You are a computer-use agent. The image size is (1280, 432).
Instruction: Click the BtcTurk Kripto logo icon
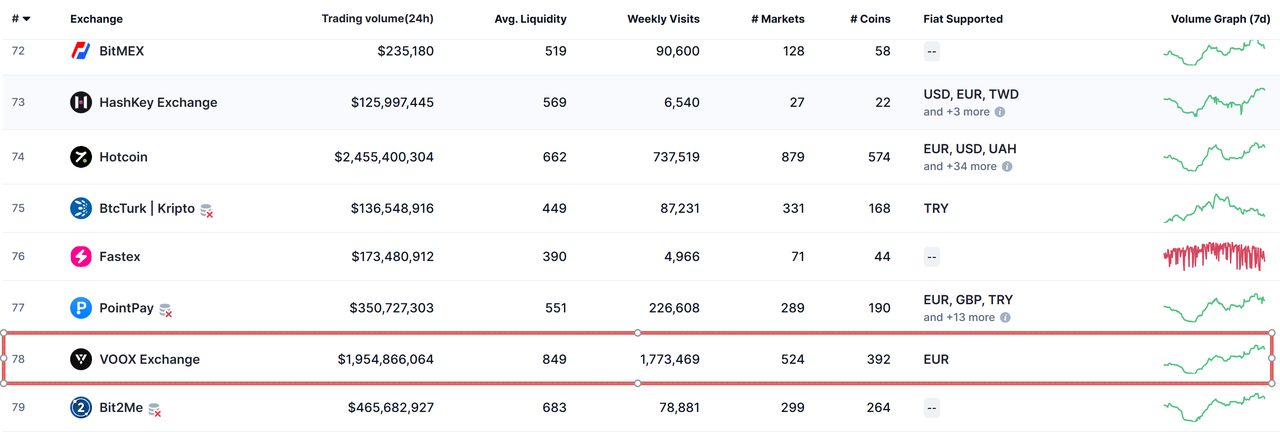[81, 208]
